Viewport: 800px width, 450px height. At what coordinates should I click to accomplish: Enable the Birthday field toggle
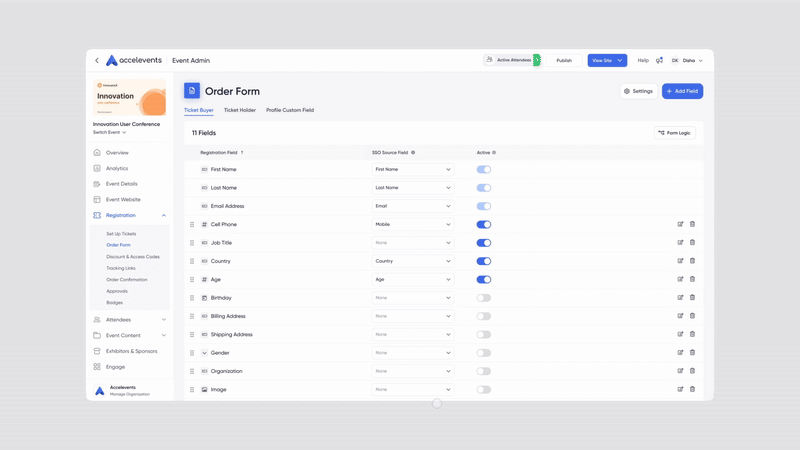(x=484, y=298)
